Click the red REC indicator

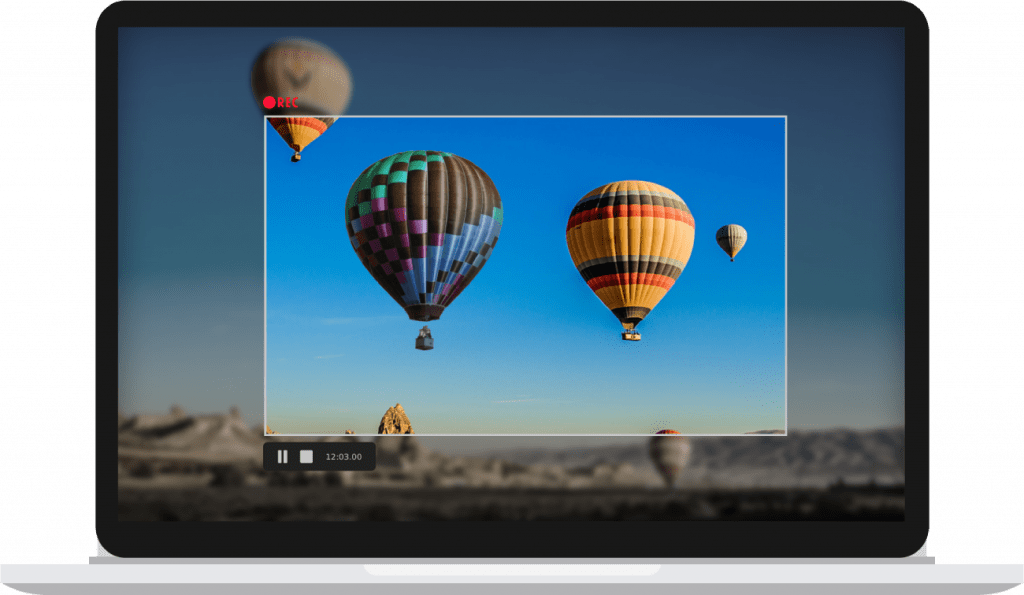(x=281, y=103)
